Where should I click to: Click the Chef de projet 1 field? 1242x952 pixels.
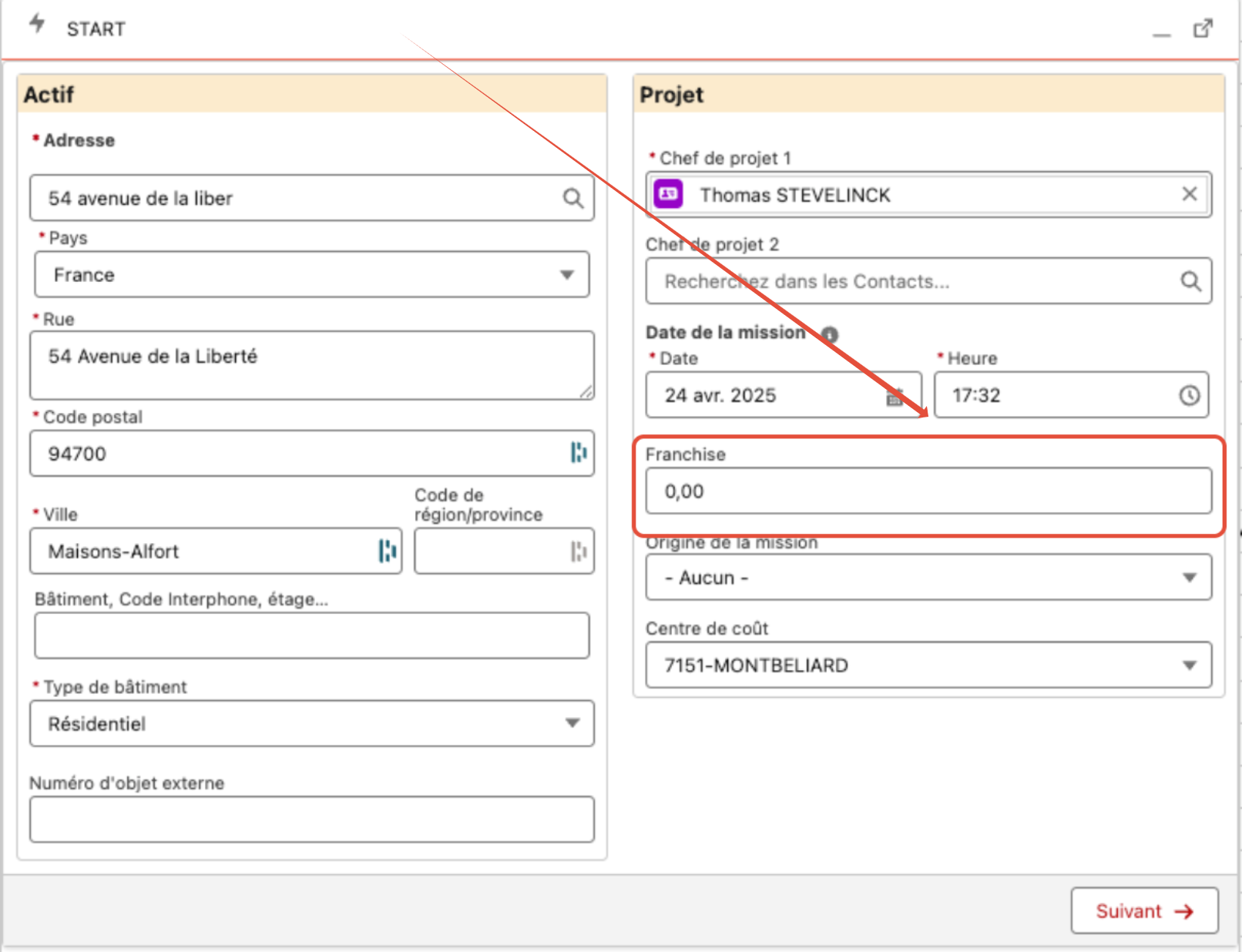928,194
